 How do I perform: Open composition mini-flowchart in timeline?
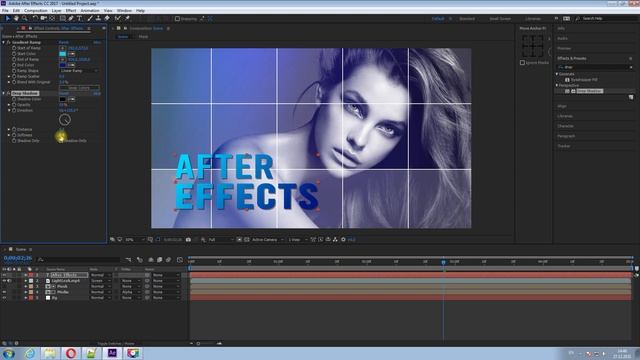click(x=128, y=260)
